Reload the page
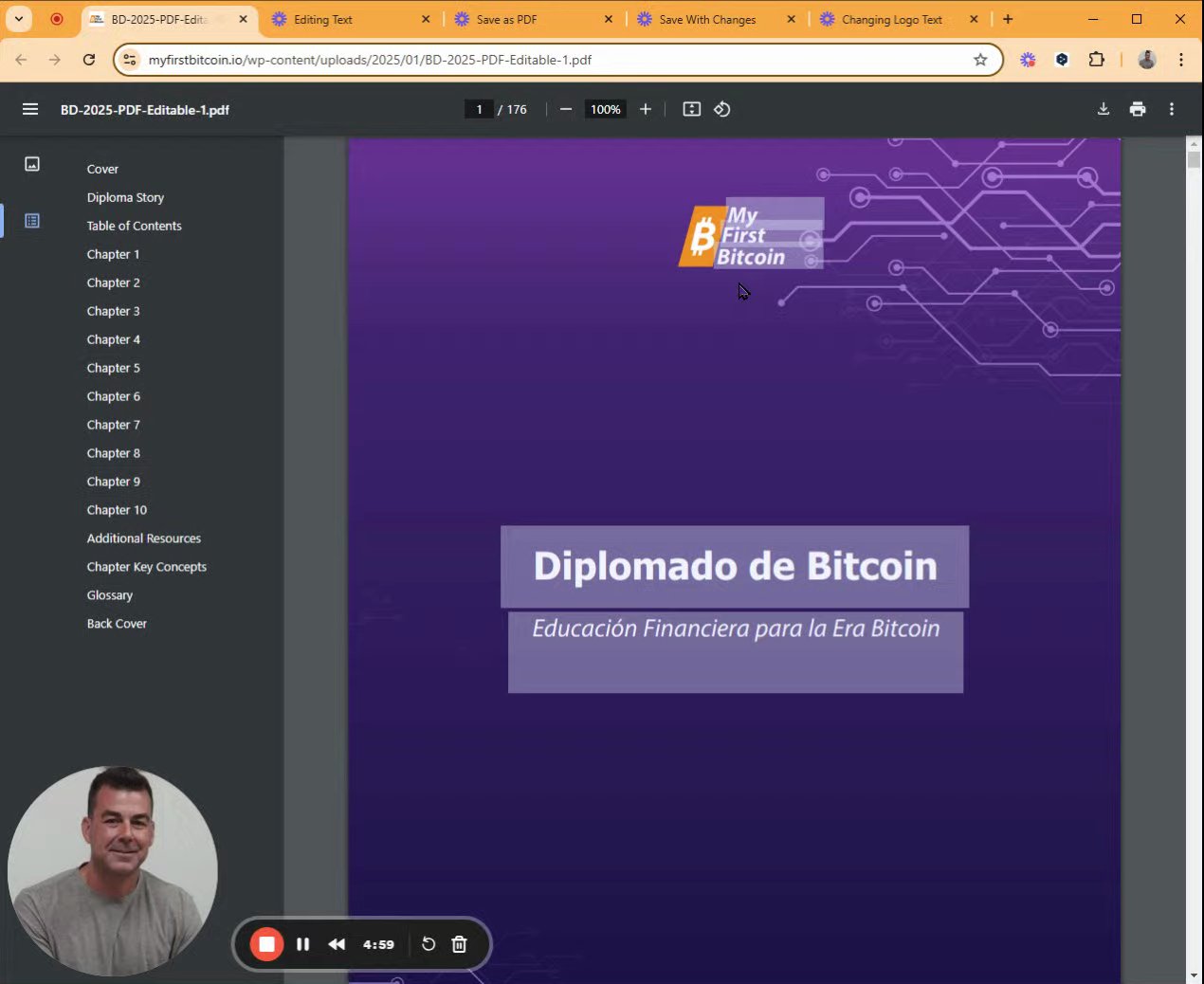1204x984 pixels. (89, 60)
